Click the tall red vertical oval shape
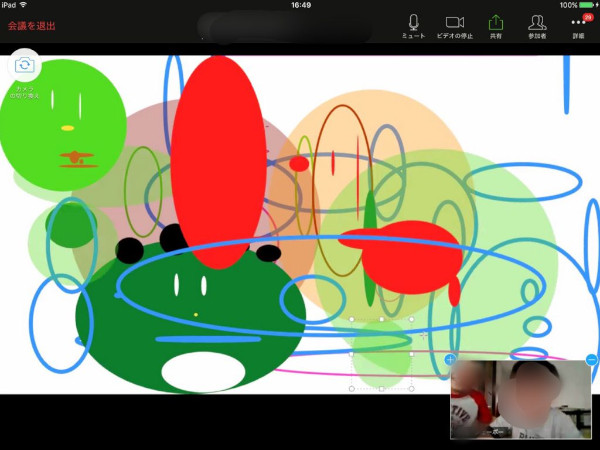The height and width of the screenshot is (450, 600). [x=217, y=160]
